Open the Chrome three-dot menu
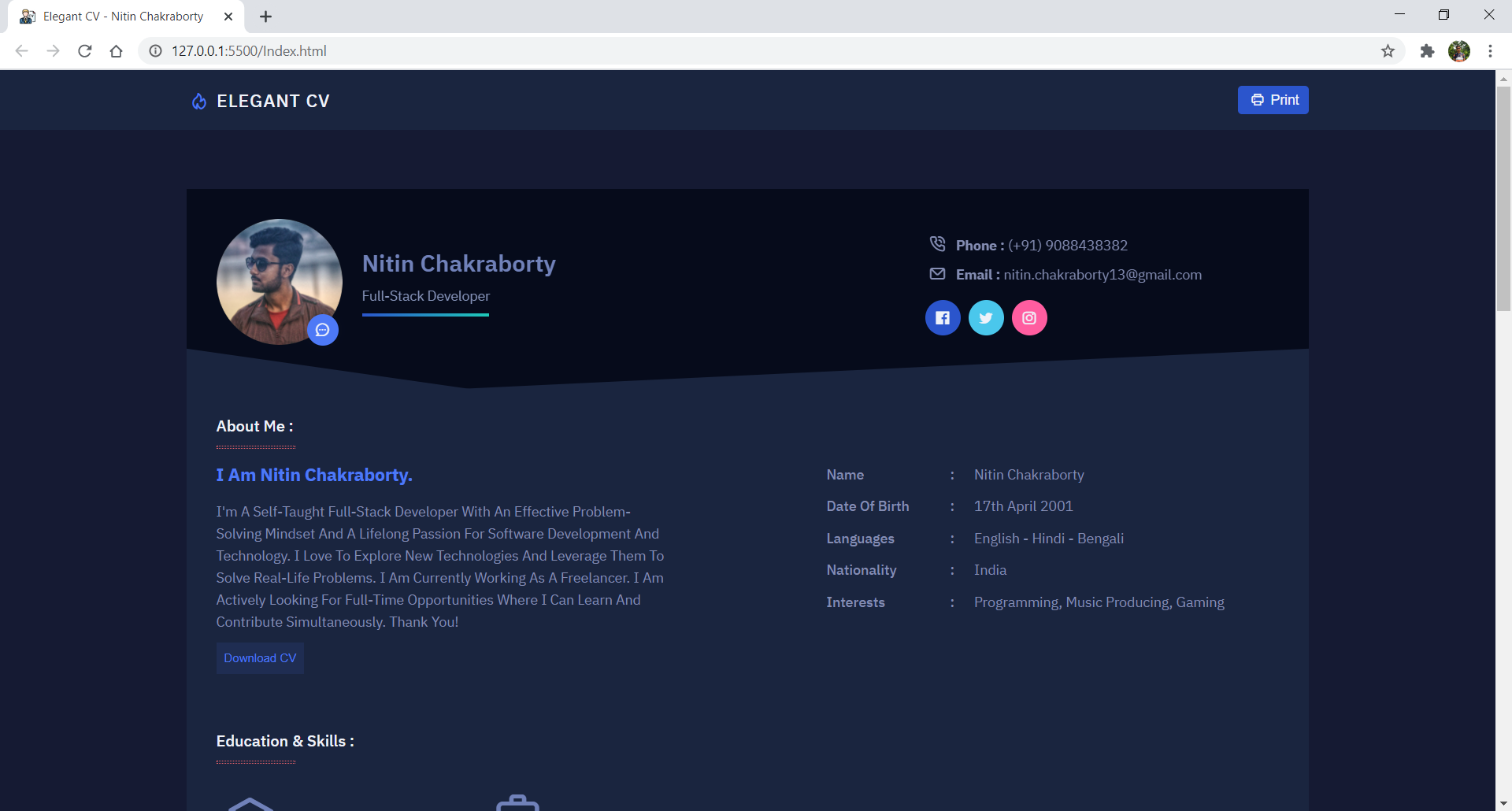1512x811 pixels. (x=1491, y=50)
